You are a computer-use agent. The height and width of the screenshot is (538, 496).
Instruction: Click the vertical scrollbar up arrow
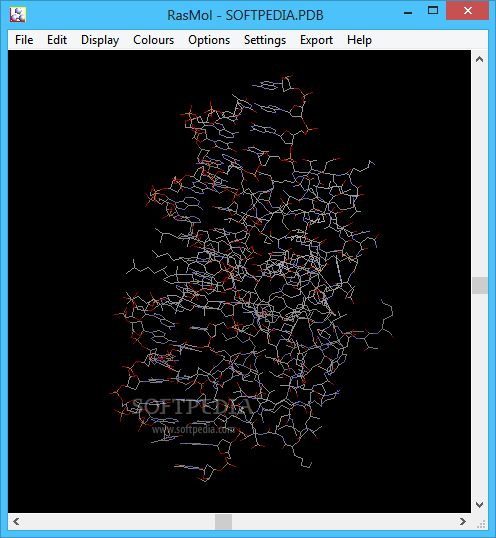pos(480,59)
